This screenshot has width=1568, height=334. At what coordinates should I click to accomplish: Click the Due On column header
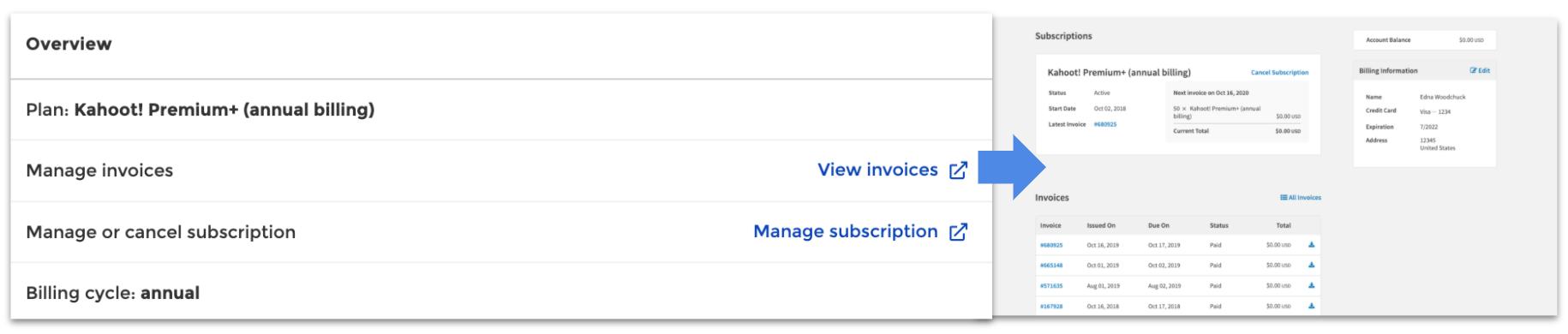pos(1158,225)
